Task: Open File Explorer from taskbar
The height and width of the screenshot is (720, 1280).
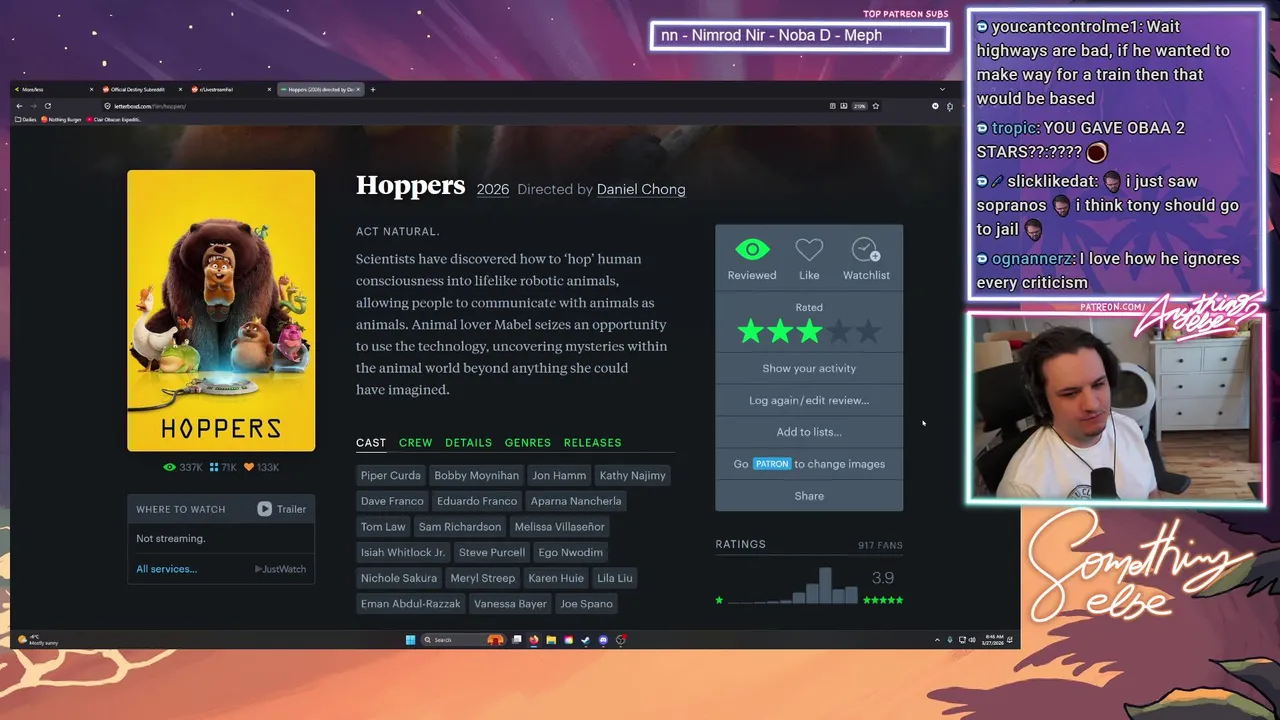Action: pos(551,640)
